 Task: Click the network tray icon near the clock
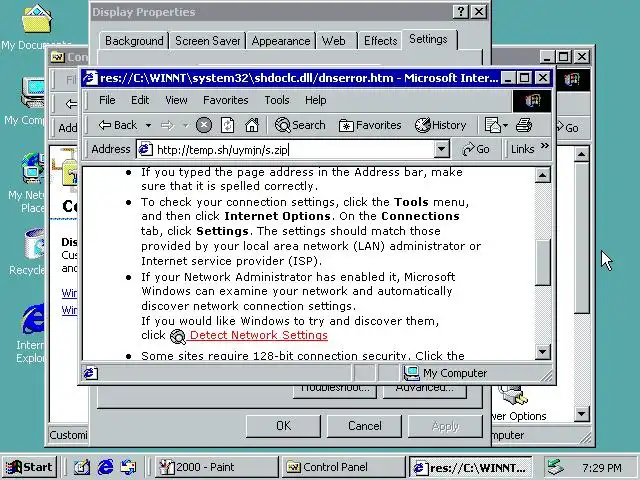556,467
